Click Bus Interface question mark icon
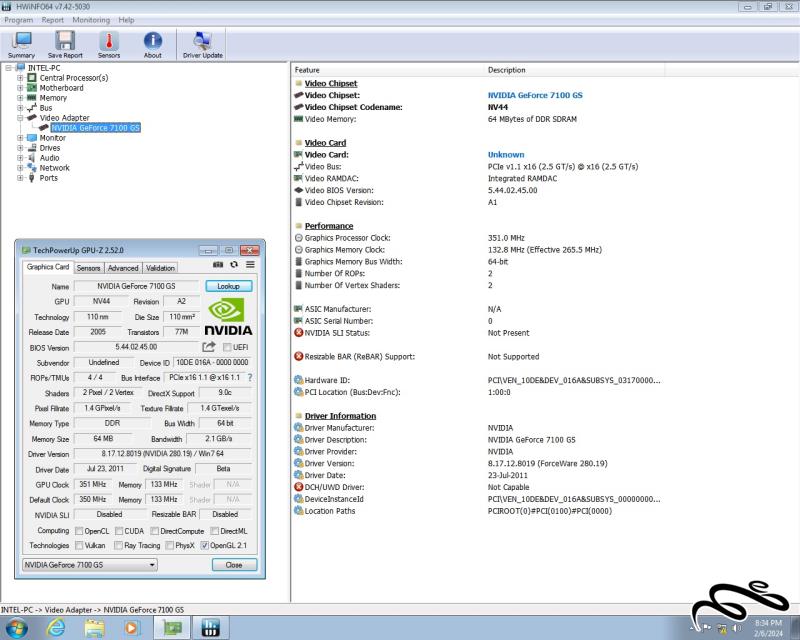Screen dimensions: 800x640 (x=249, y=378)
